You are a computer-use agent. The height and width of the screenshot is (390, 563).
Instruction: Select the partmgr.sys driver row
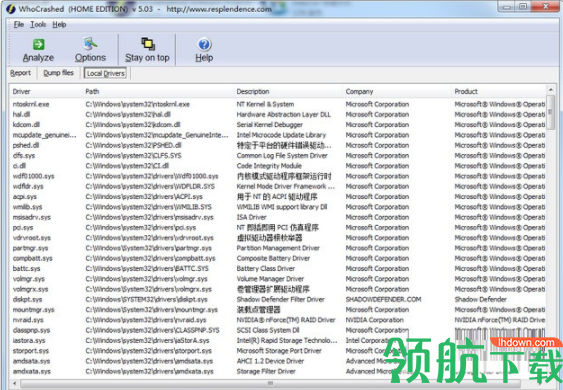[278, 248]
